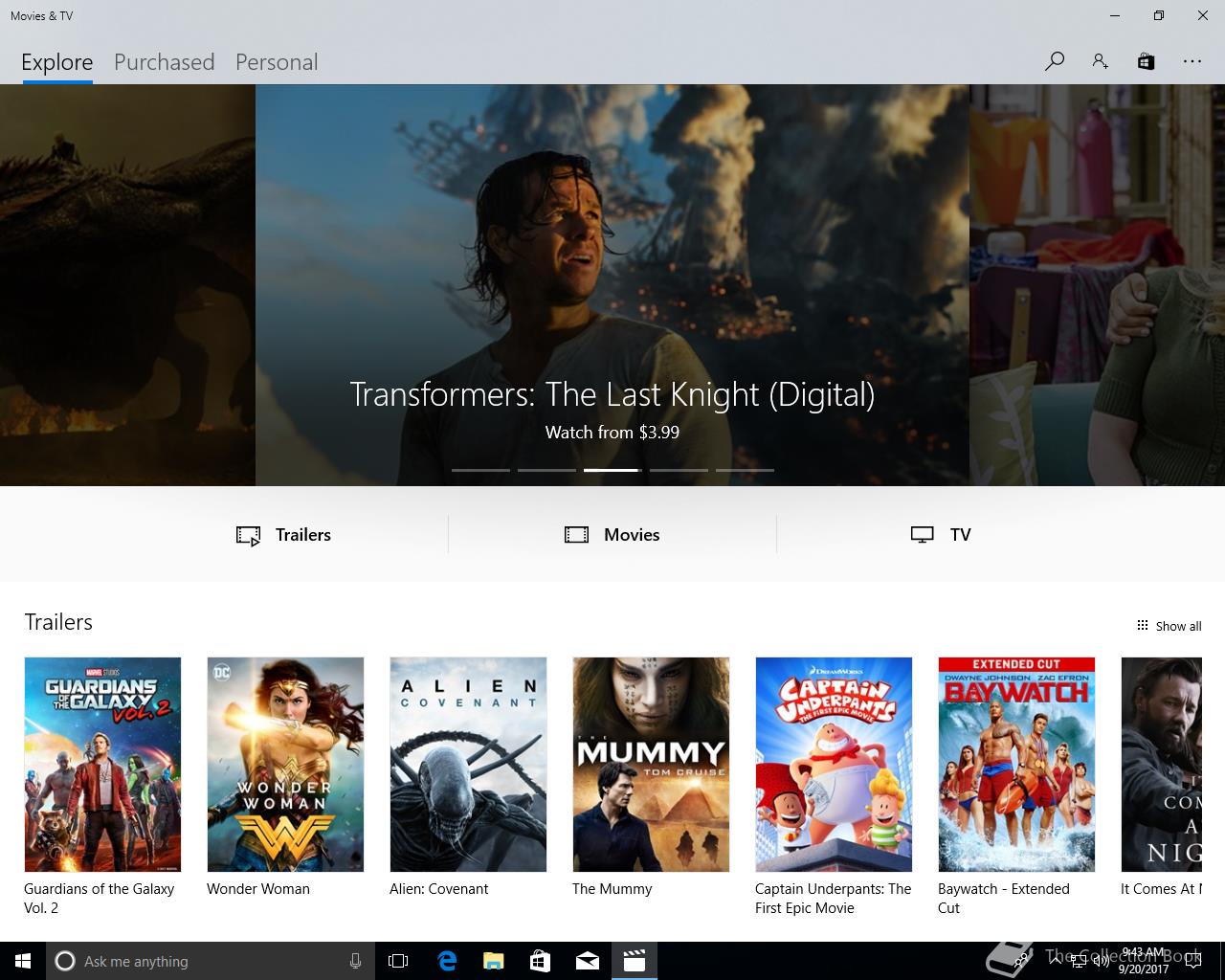Click the Ask me anything search box
Image resolution: width=1225 pixels, height=980 pixels.
pyautogui.click(x=211, y=961)
